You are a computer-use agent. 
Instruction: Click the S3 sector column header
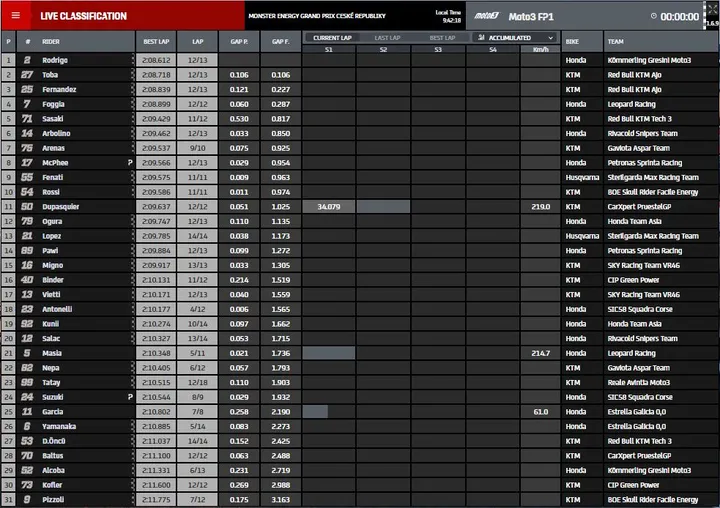pyautogui.click(x=438, y=49)
